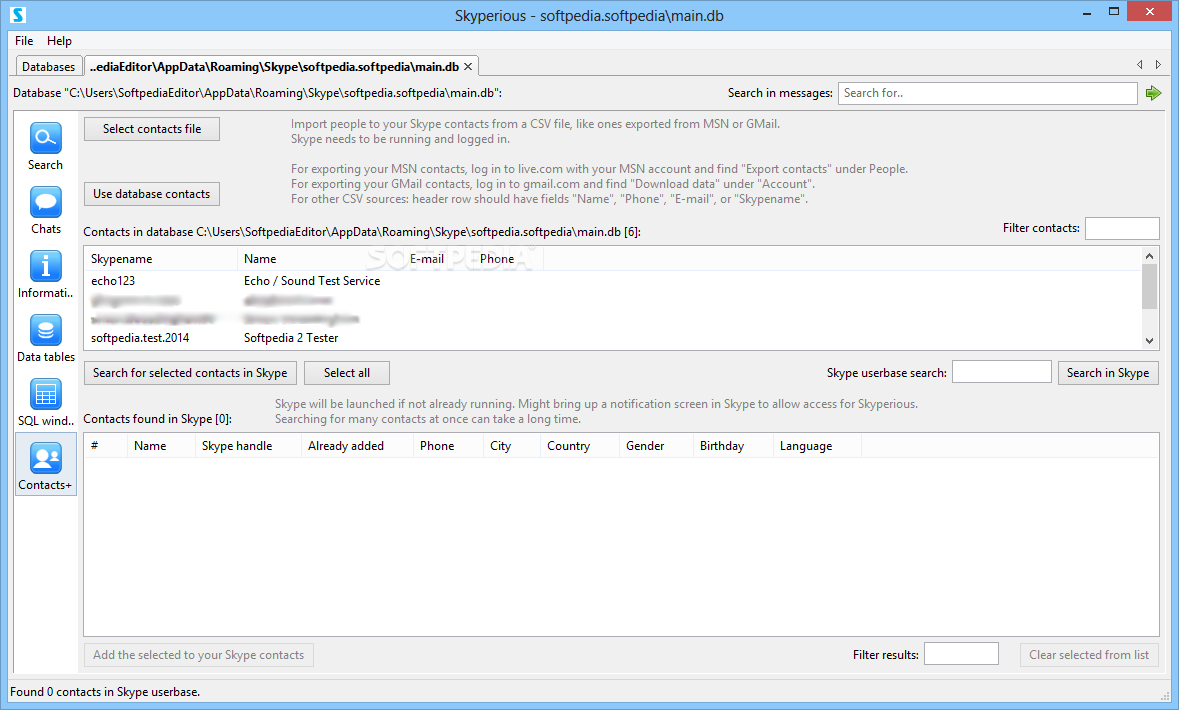
Task: Select the echo123 contact row
Action: coord(613,281)
